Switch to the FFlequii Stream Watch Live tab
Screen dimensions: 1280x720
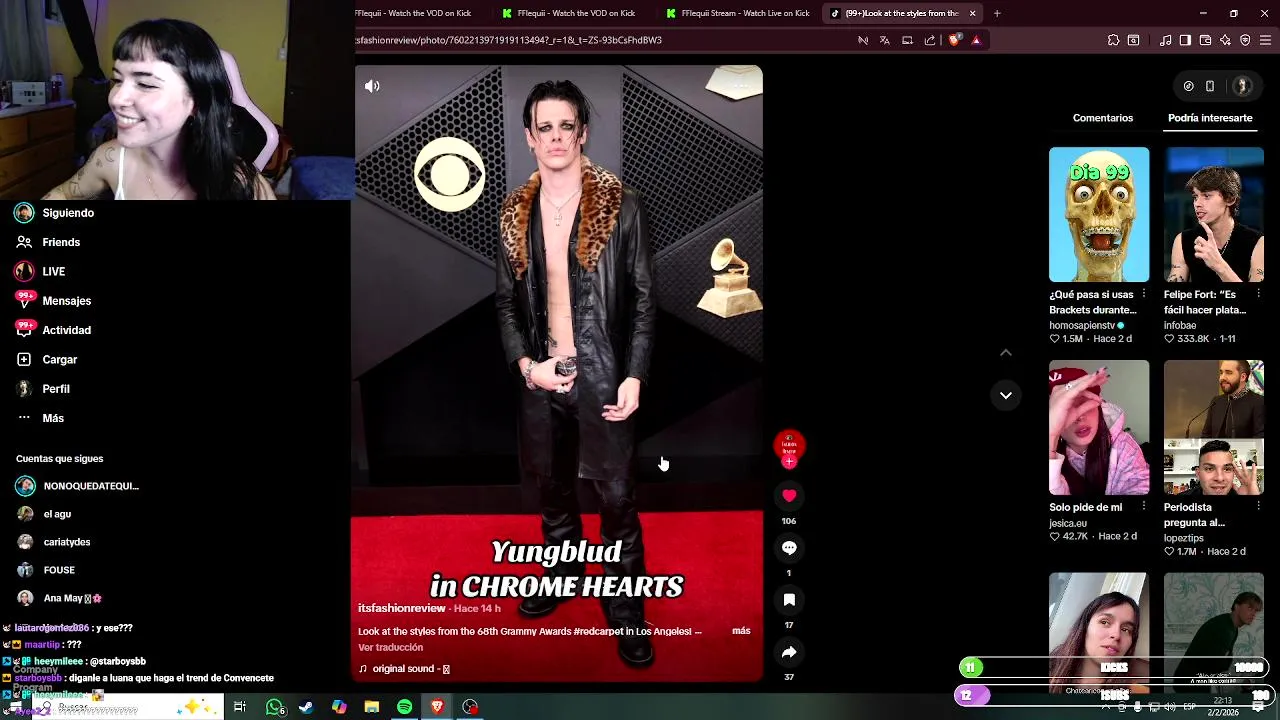pyautogui.click(x=738, y=13)
